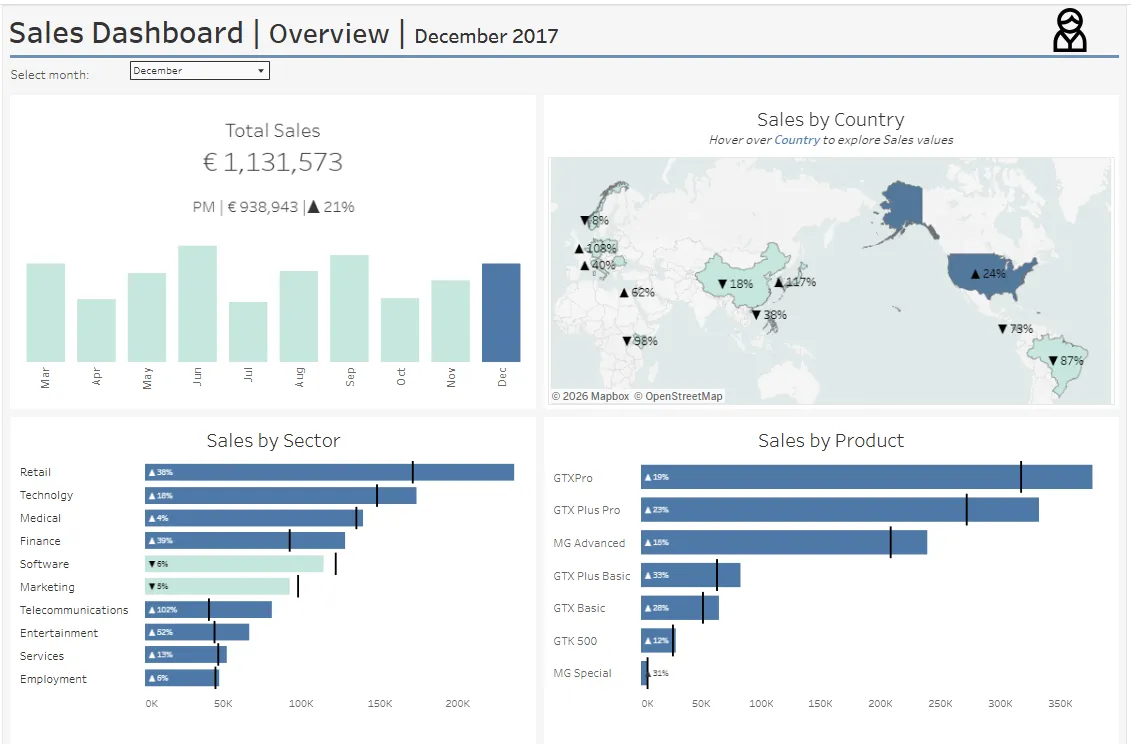This screenshot has height=744, width=1131.
Task: Click the © OpenStreetMap attribution link
Action: click(x=680, y=395)
